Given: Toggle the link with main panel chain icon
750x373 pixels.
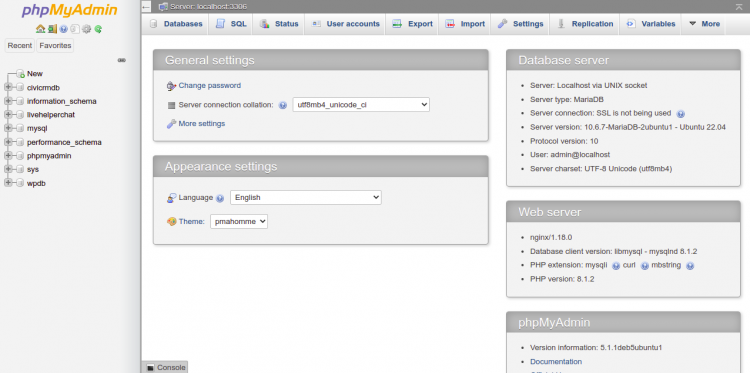Looking at the screenshot, I should tap(121, 60).
